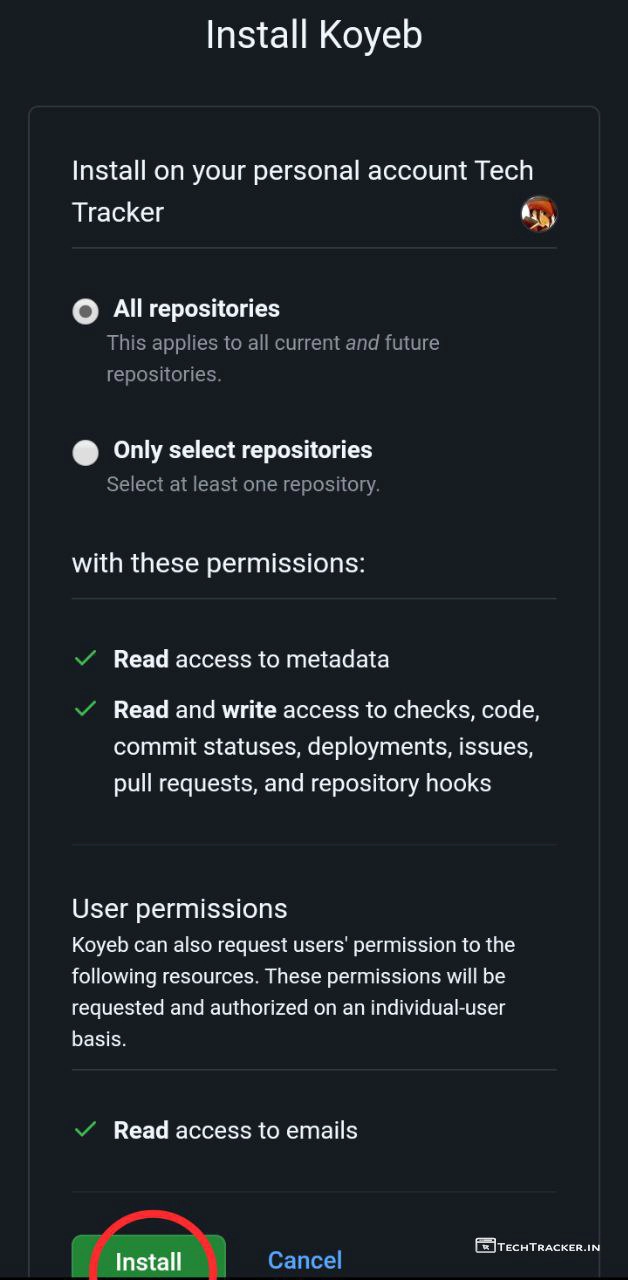The width and height of the screenshot is (628, 1280).
Task: Click the Only select repositories label
Action: (x=243, y=450)
